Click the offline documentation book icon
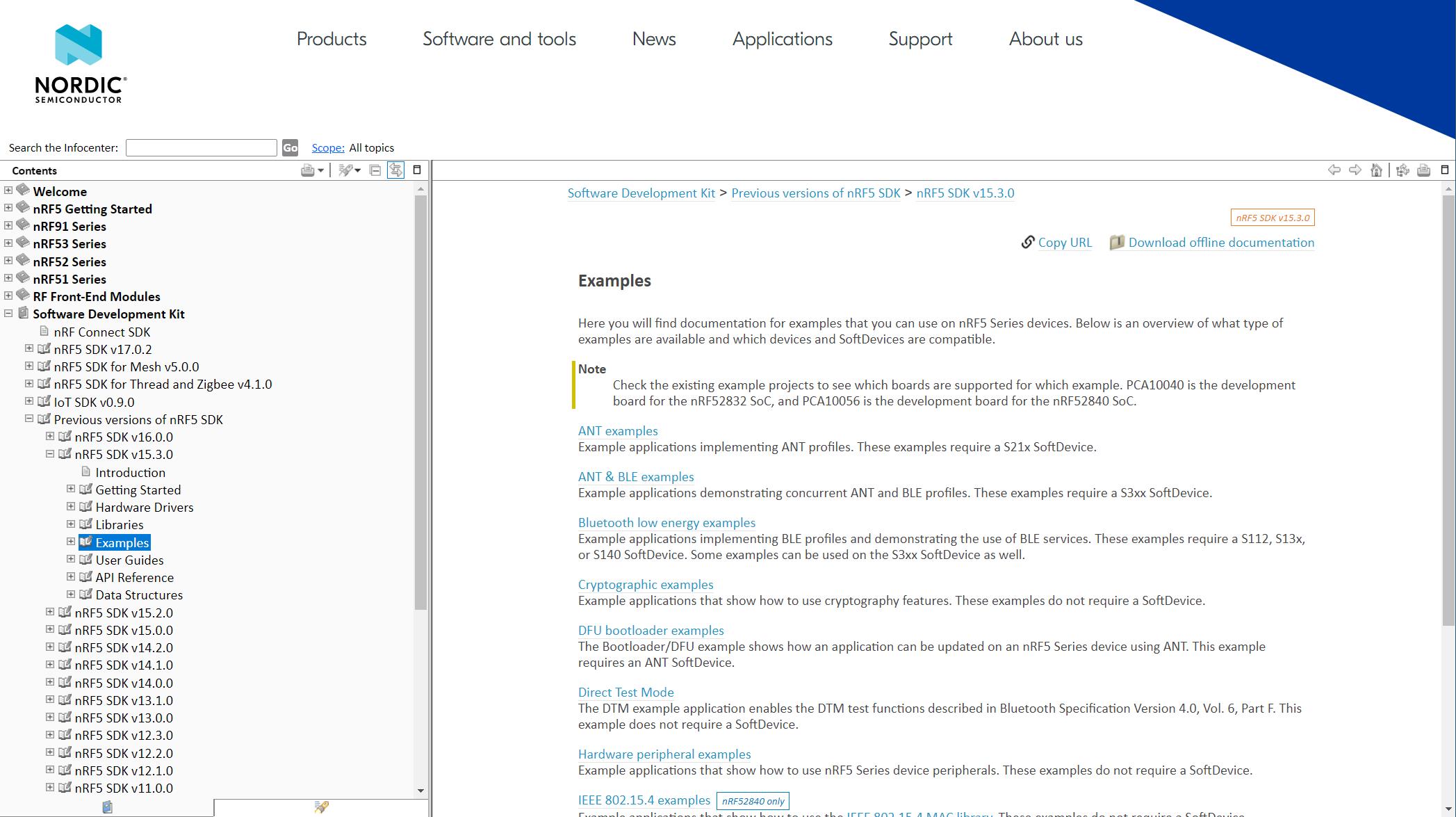 tap(1116, 243)
